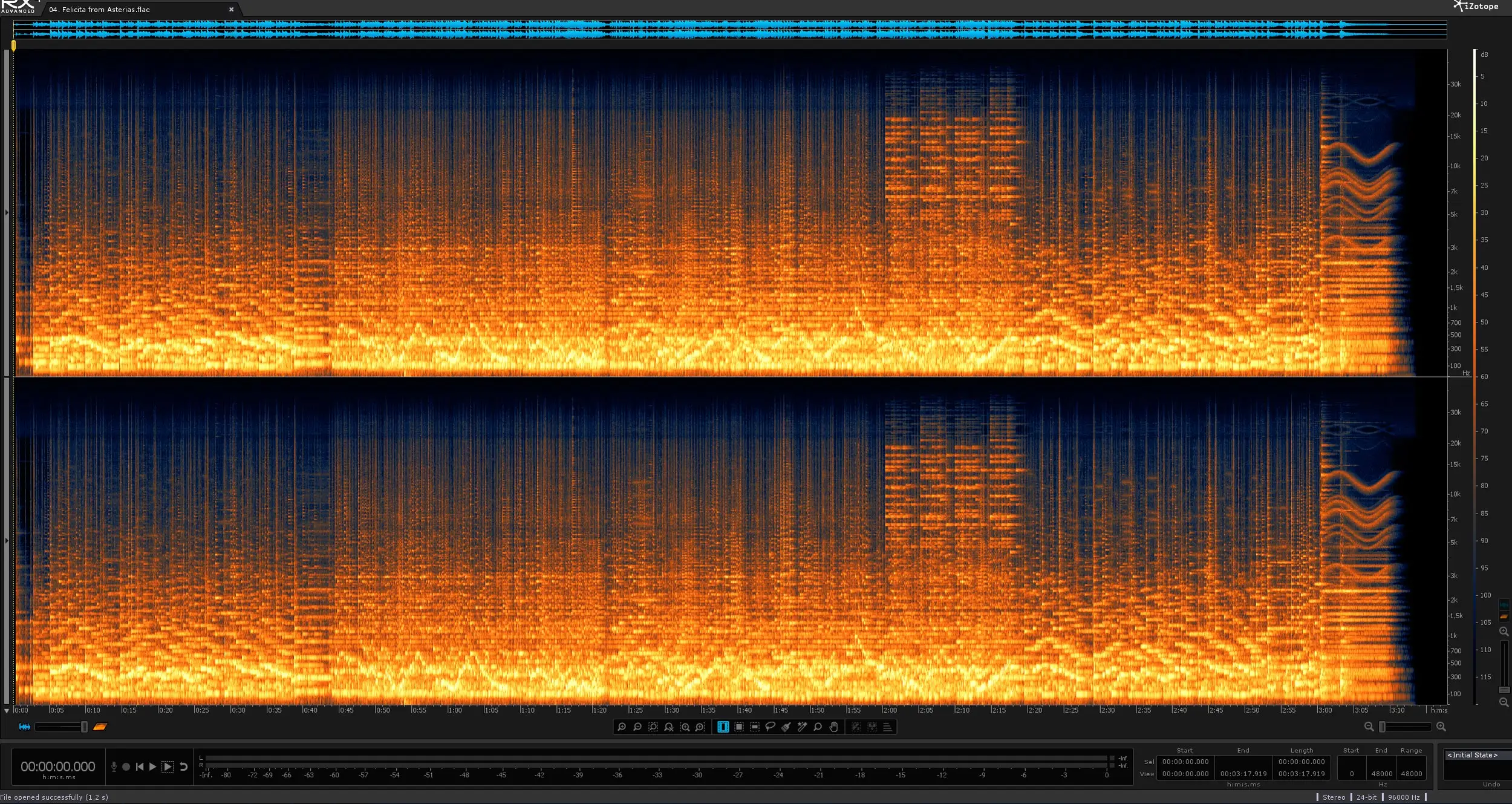The image size is (1512, 804).
Task: Click the vertical frequency zoom slider
Action: (1504, 666)
